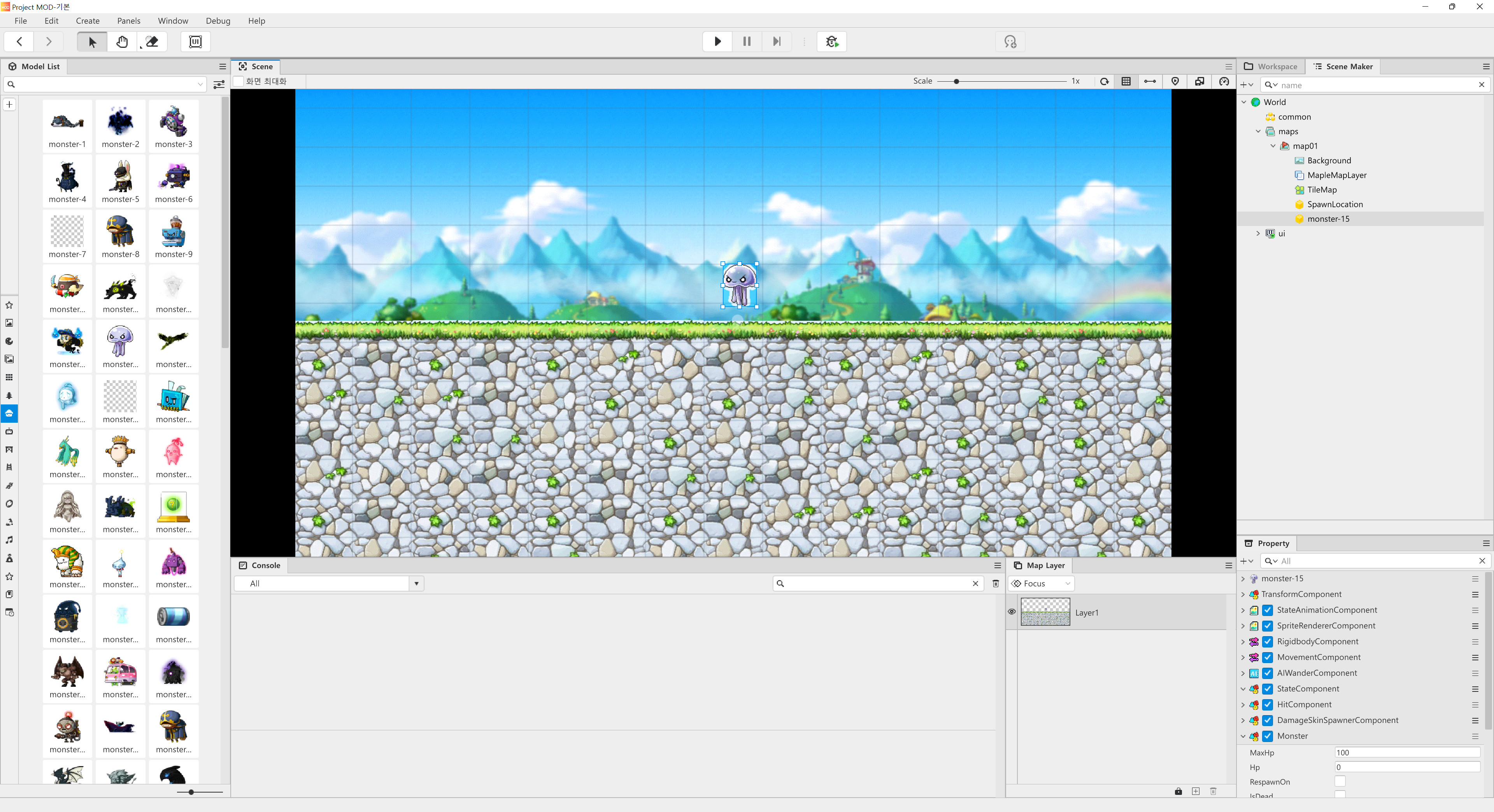
Task: Disable AIWanderComponent checkbox
Action: tap(1268, 673)
